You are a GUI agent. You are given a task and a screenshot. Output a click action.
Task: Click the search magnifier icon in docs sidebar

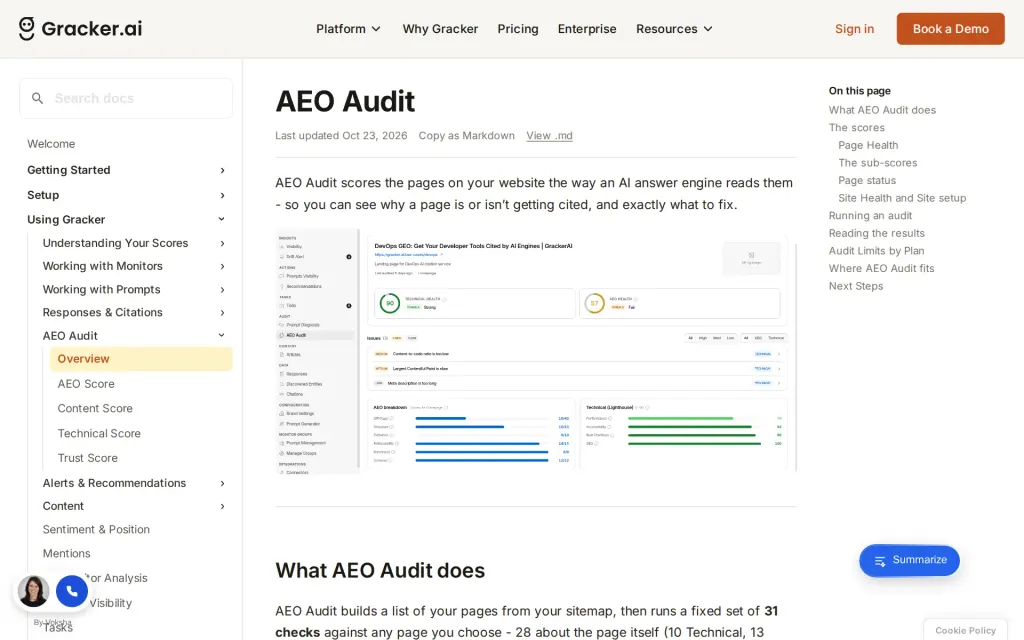coord(38,99)
